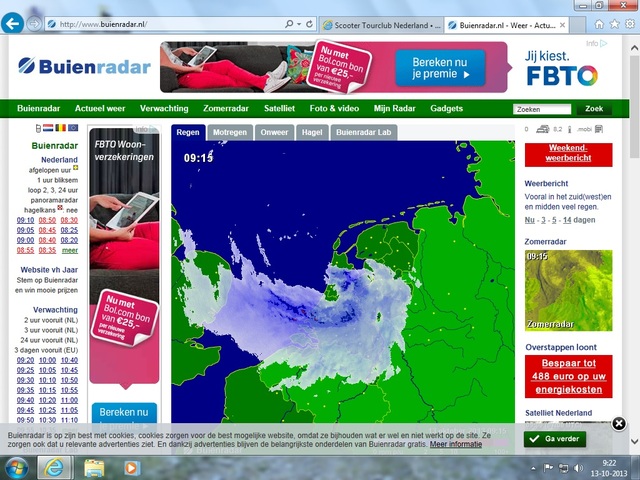The width and height of the screenshot is (640, 480).
Task: Click the Windows Start orb
Action: 16,467
